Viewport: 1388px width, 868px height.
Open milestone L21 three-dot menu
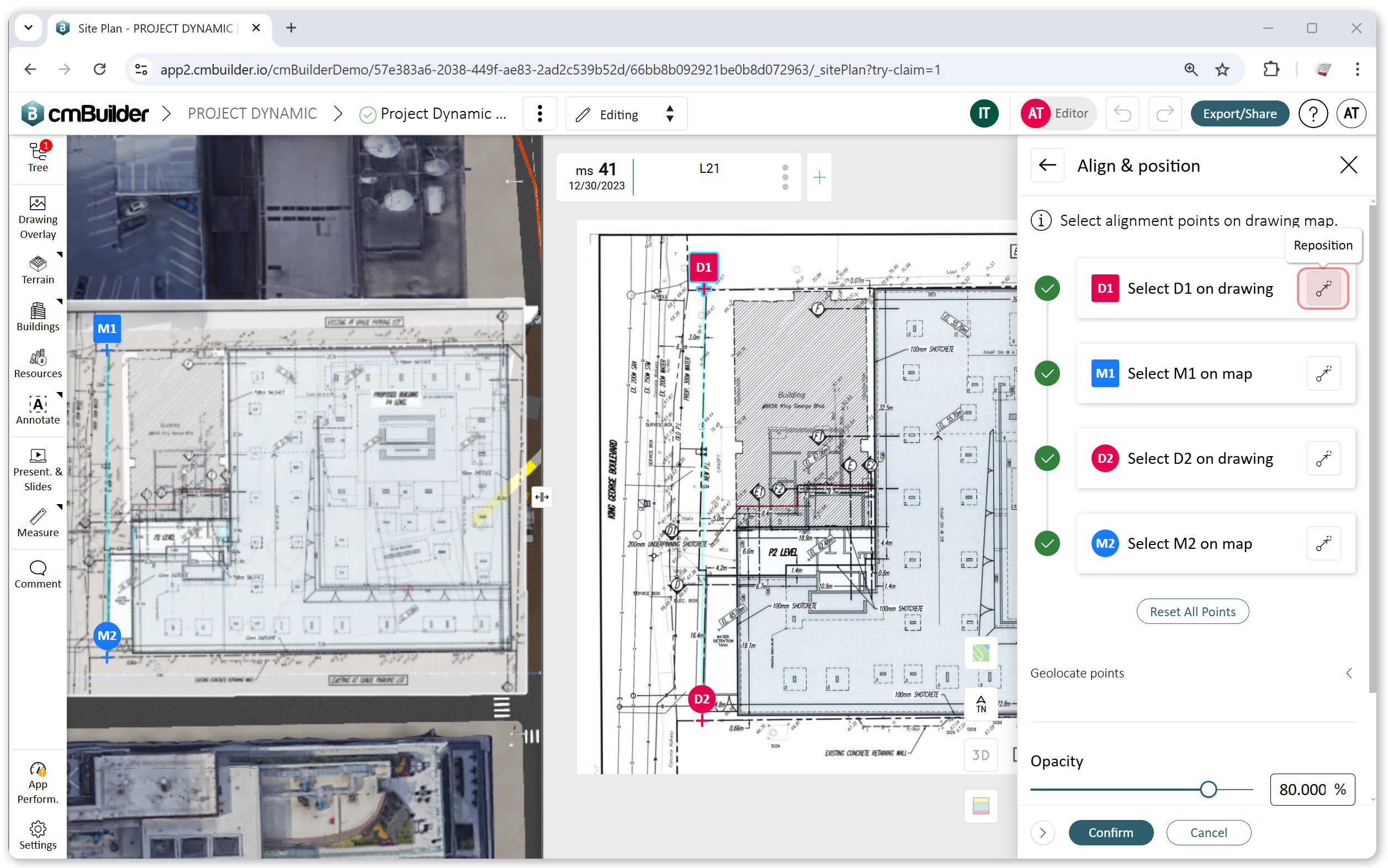coord(785,177)
